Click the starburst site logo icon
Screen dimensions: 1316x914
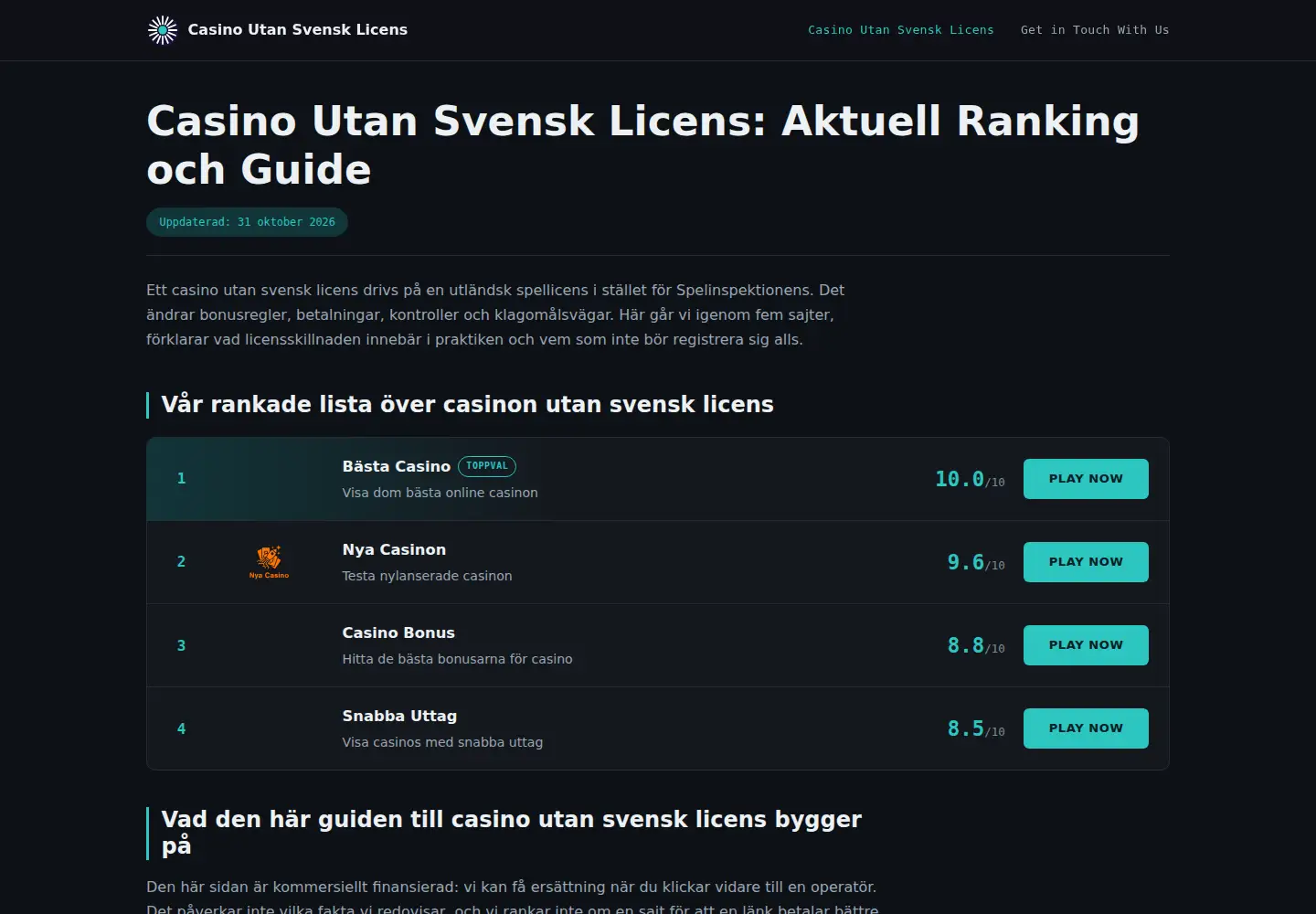(x=163, y=30)
